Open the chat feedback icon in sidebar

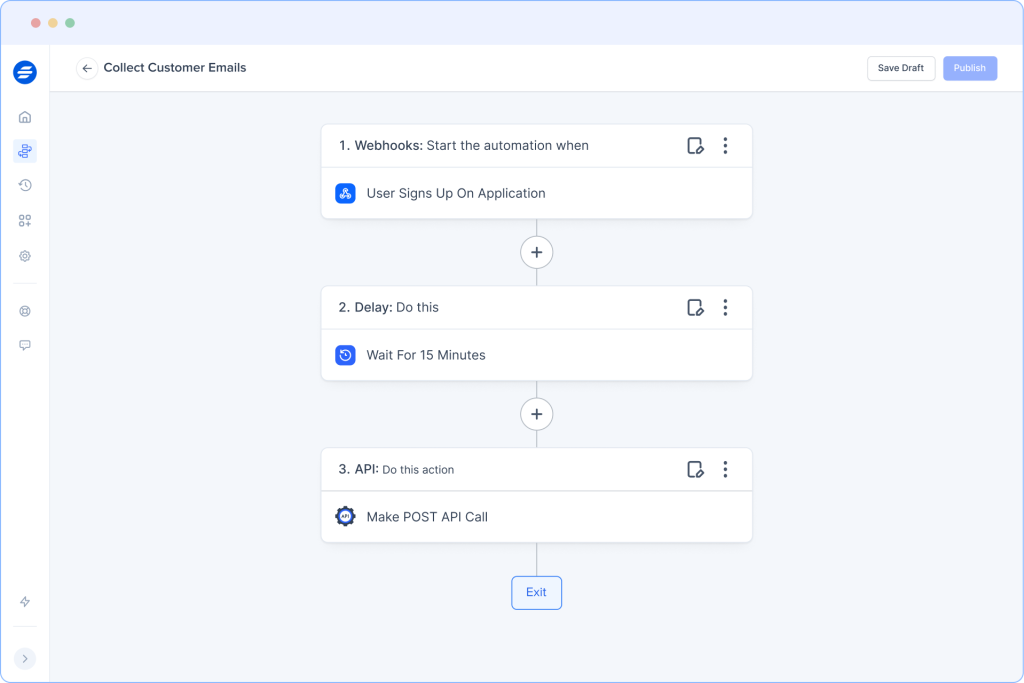24,345
